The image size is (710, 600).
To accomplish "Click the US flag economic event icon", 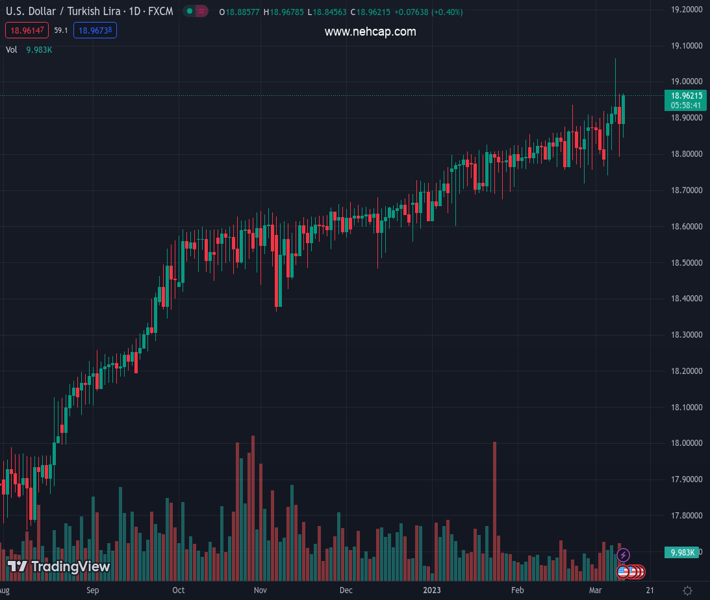I will tap(623, 572).
